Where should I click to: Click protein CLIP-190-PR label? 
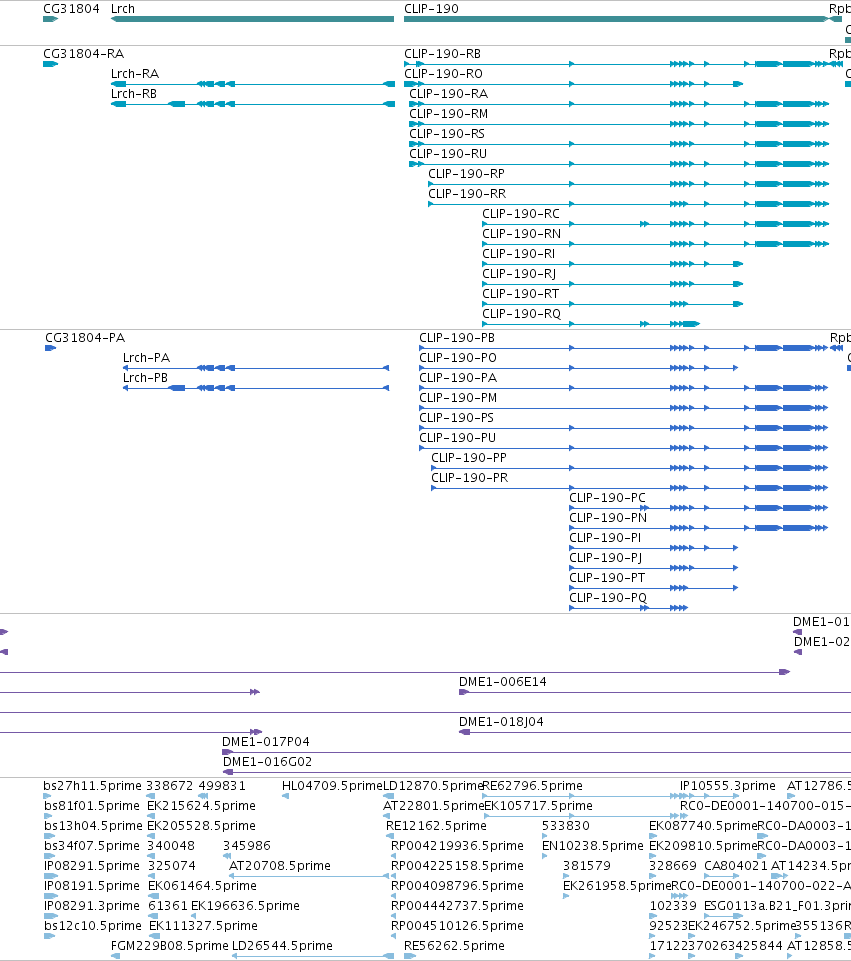tap(470, 477)
